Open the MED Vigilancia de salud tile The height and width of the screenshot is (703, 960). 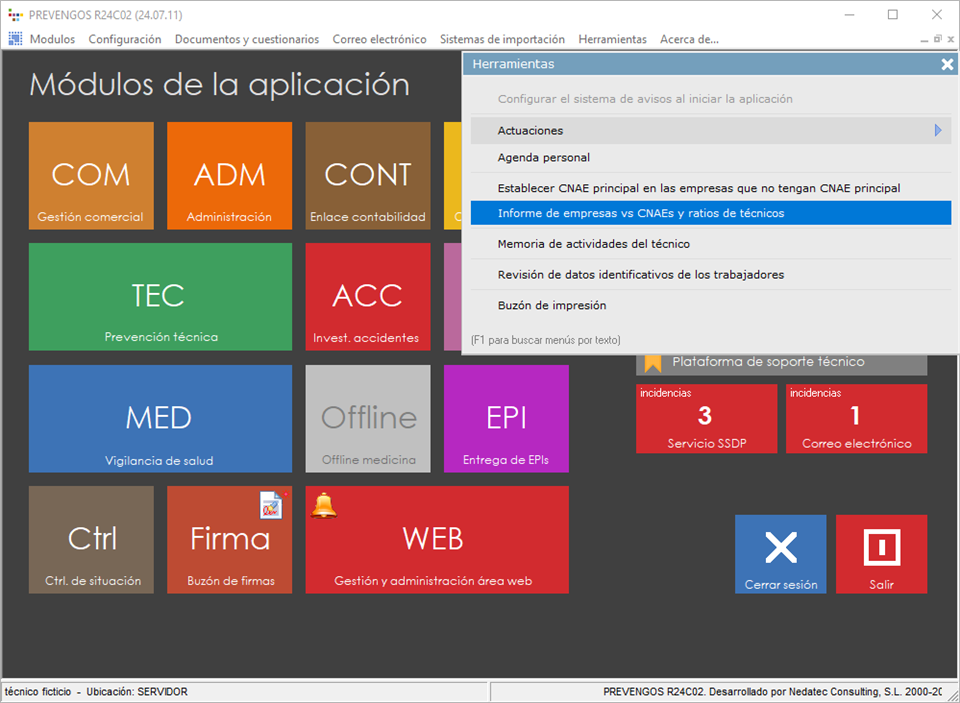click(x=160, y=418)
